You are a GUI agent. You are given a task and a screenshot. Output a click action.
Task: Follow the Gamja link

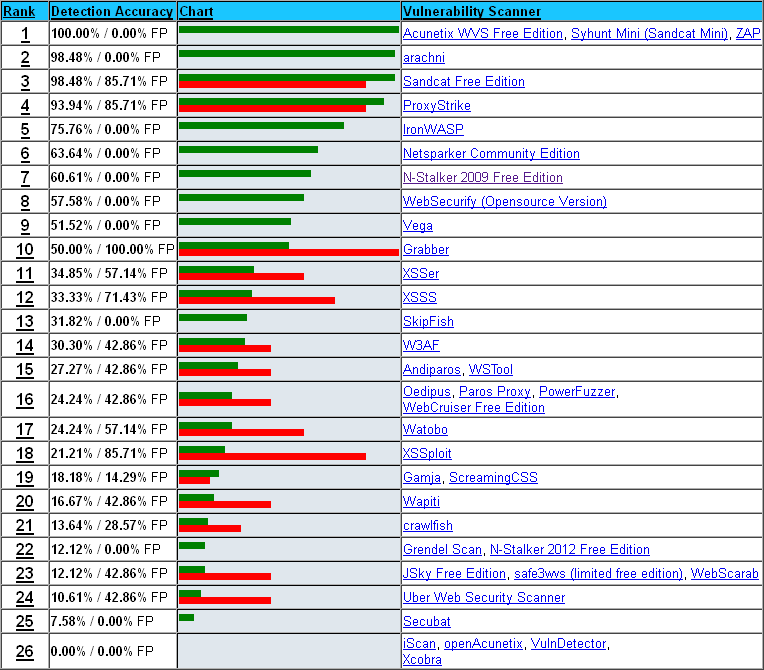pos(422,478)
